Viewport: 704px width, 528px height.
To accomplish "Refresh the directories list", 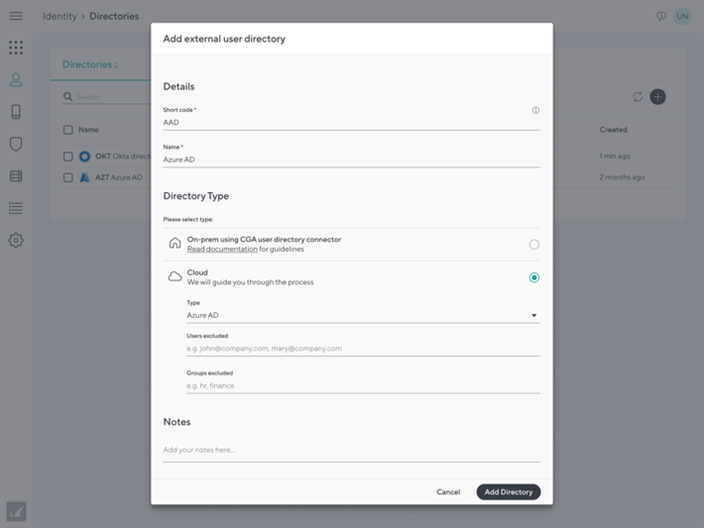I will click(x=638, y=97).
